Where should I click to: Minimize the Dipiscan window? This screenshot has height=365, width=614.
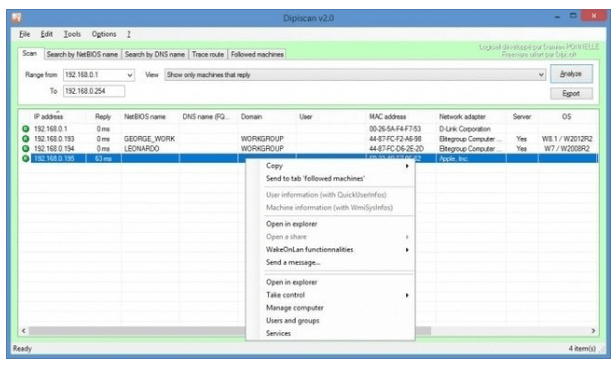(x=557, y=16)
